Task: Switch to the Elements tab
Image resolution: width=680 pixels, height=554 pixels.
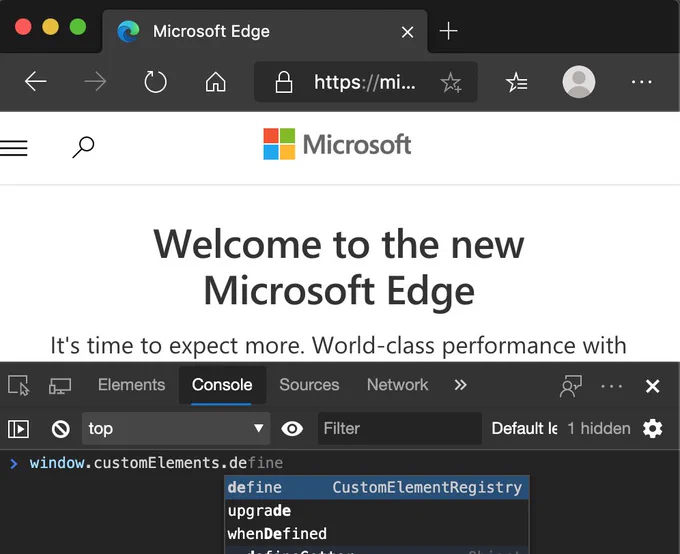Action: (x=131, y=385)
